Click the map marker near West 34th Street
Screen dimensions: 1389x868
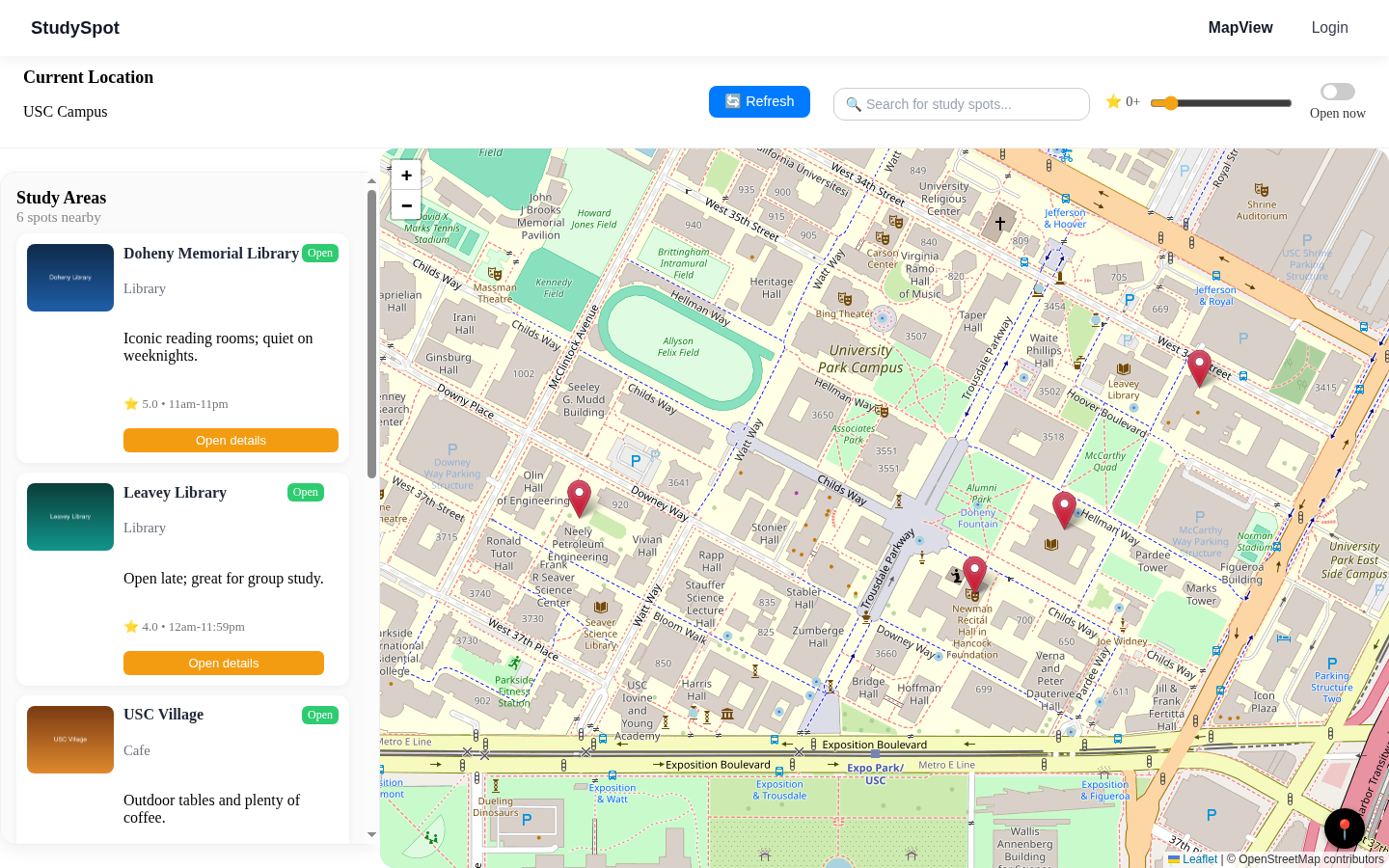[x=1199, y=368]
